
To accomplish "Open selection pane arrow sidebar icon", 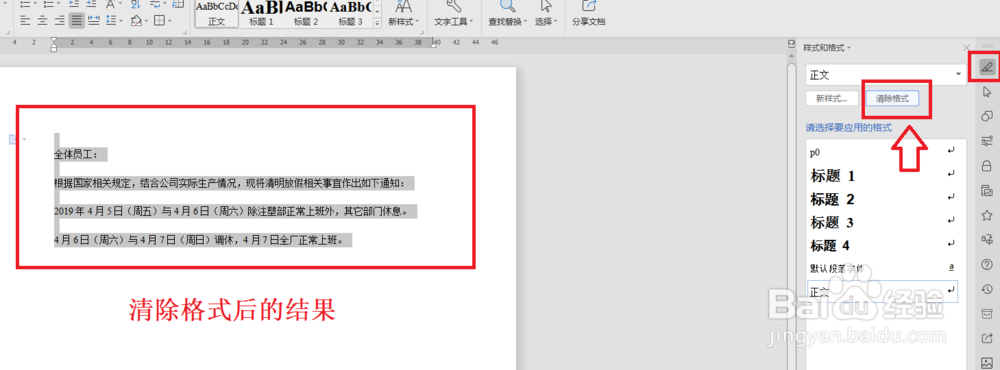I will (x=987, y=91).
